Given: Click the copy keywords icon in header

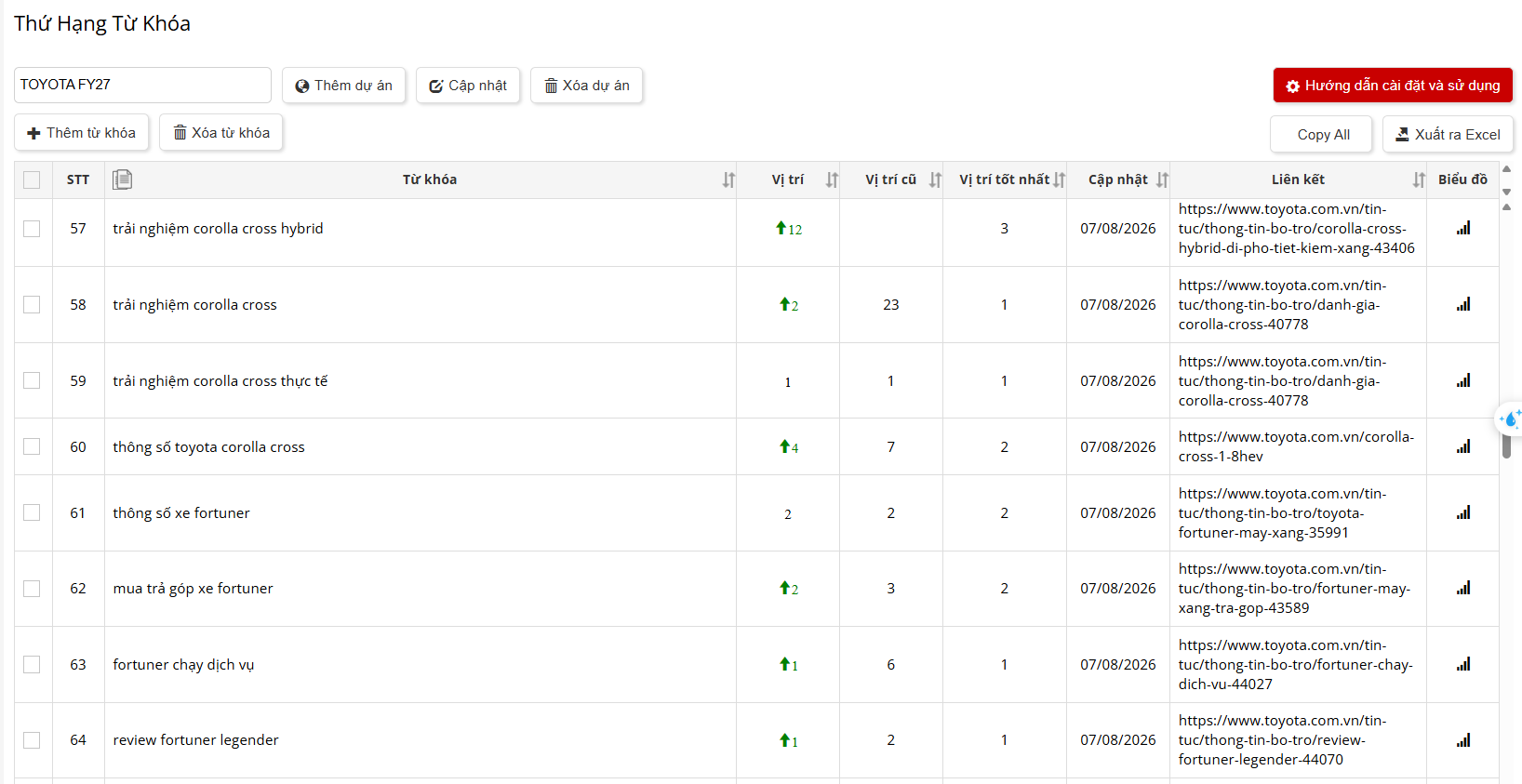Looking at the screenshot, I should point(122,179).
